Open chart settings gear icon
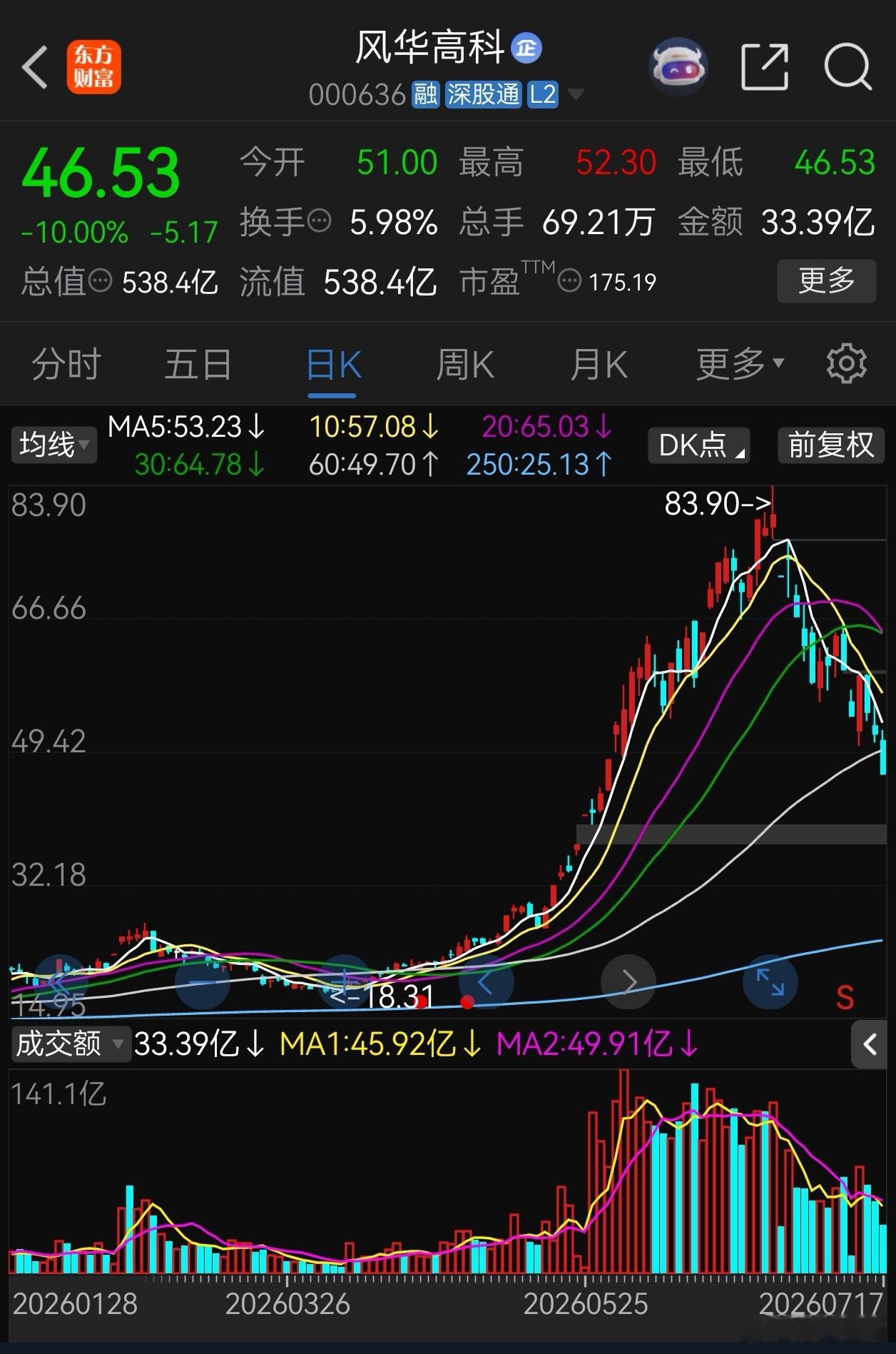 point(847,364)
